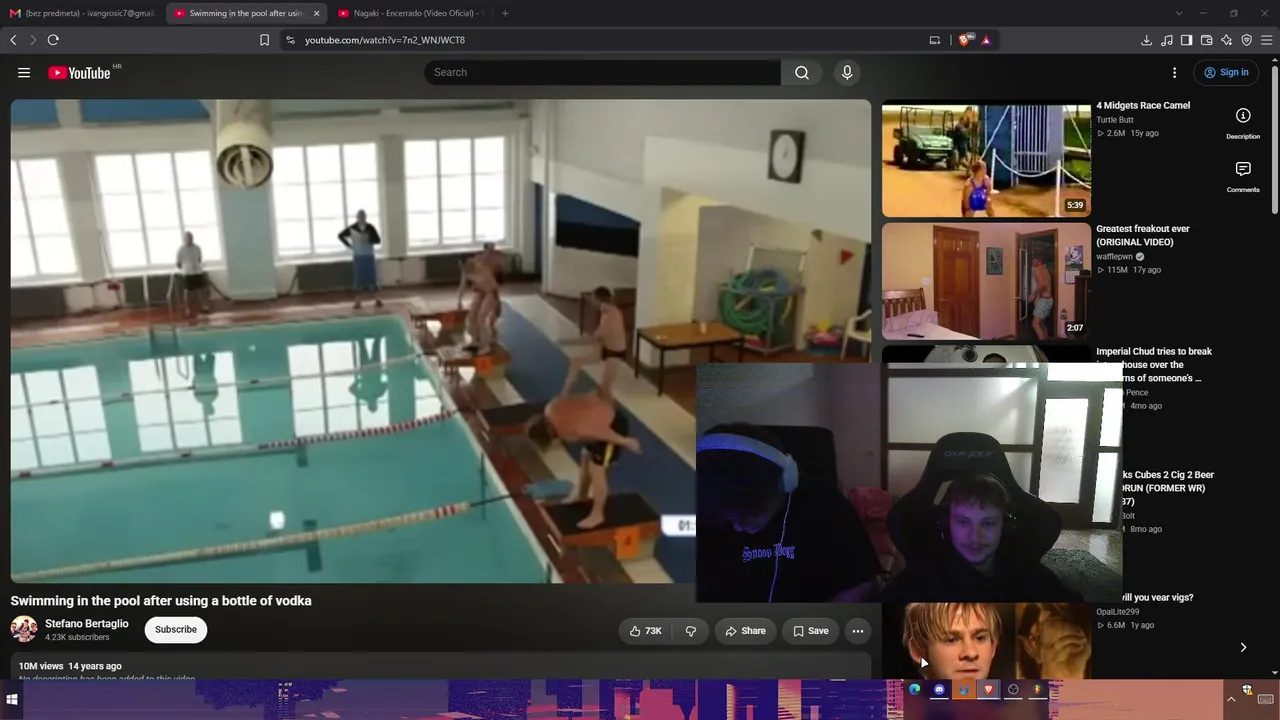Visit the Turtle Butt channel
The width and height of the screenshot is (1280, 720).
pos(1115,120)
